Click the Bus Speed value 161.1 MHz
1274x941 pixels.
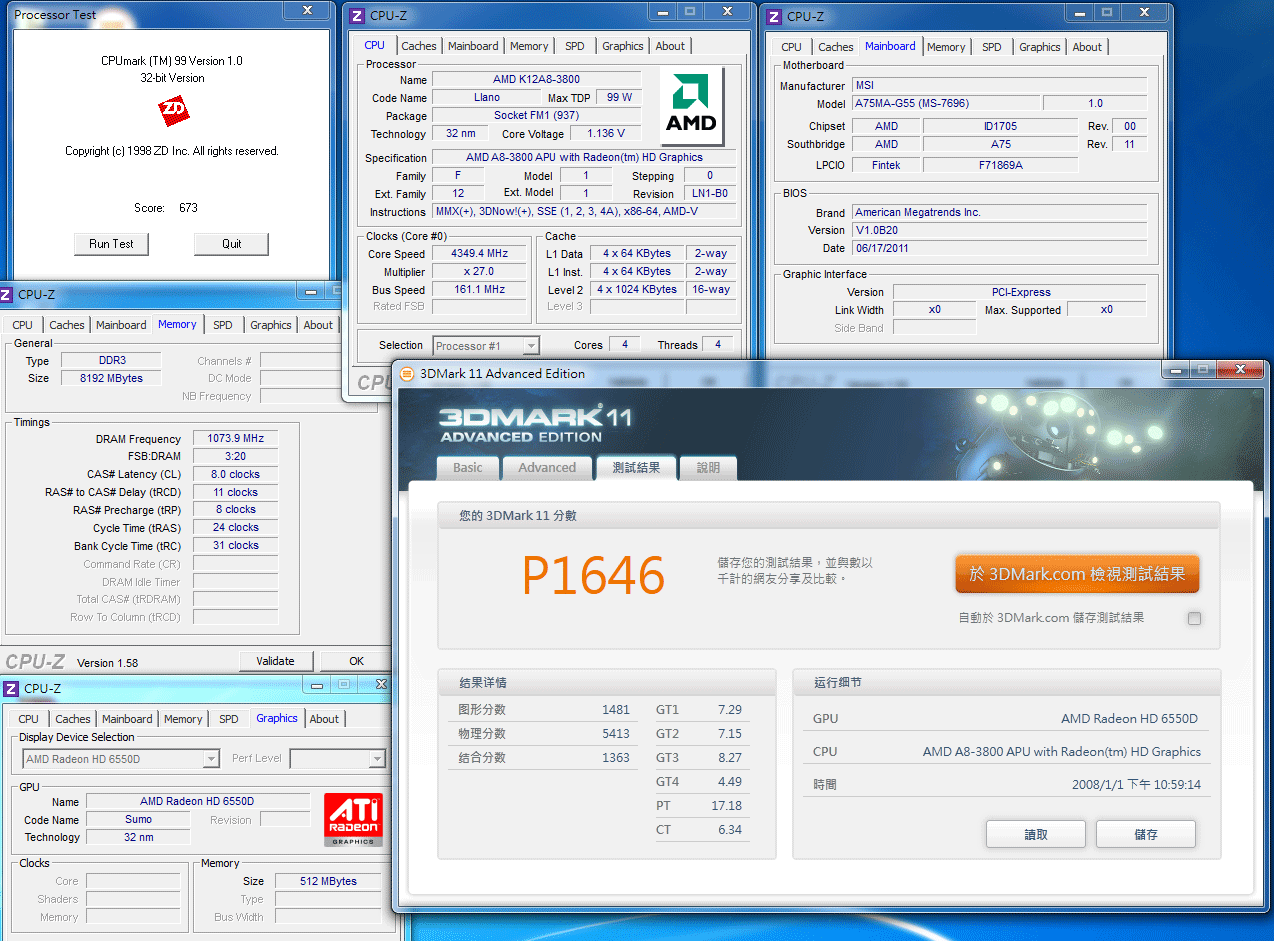(480, 290)
